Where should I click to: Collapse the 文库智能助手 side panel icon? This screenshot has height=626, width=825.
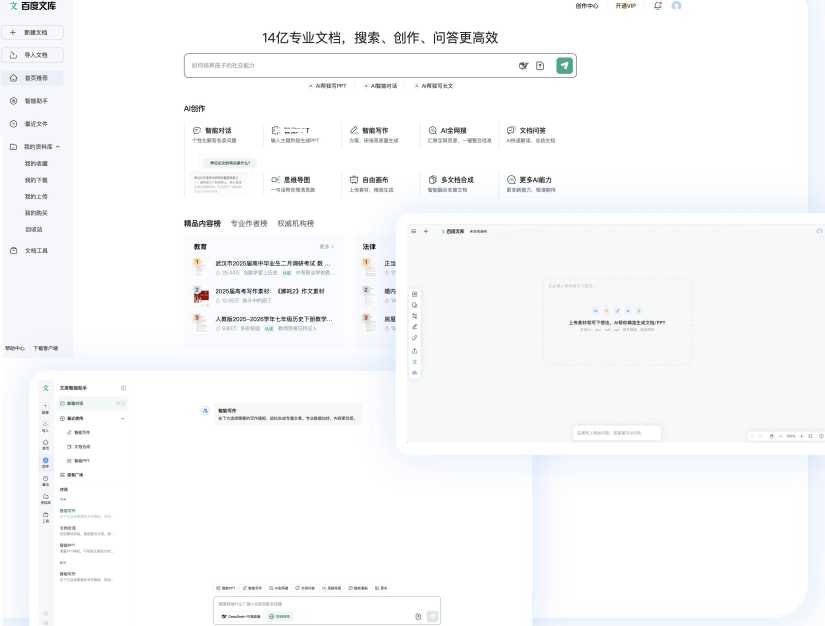tap(123, 388)
